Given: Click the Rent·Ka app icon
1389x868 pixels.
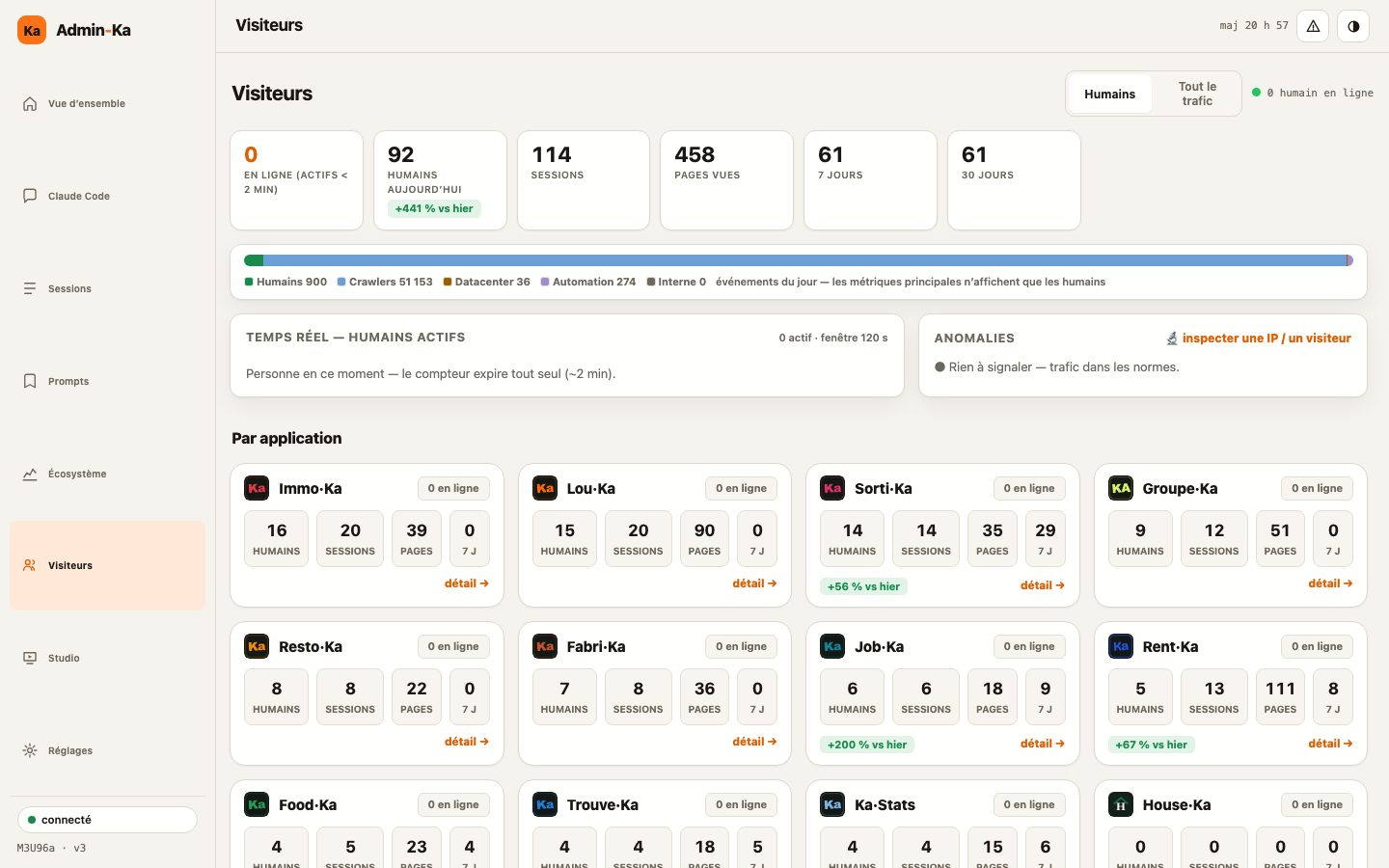Looking at the screenshot, I should pos(1121,646).
